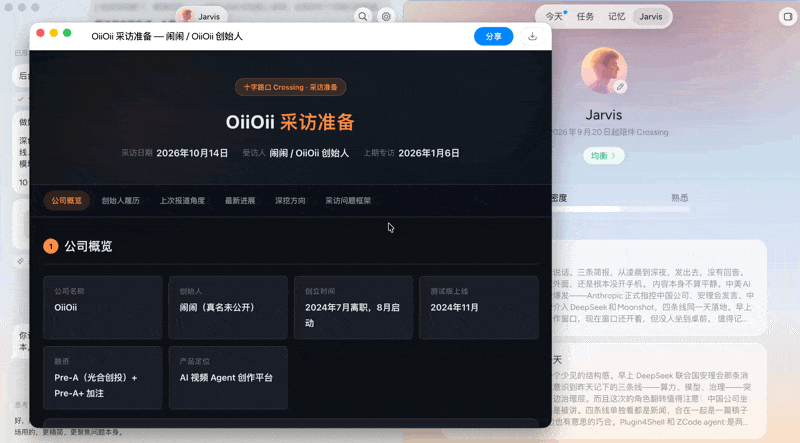Open the 上次报道角度 tab
This screenshot has height=443, width=800.
coord(182,201)
